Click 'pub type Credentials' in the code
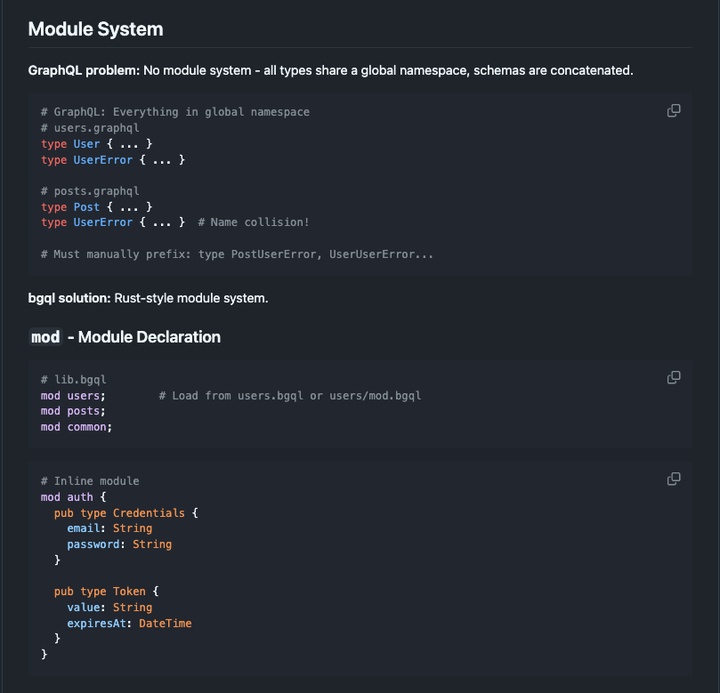Image resolution: width=720 pixels, height=693 pixels. (x=125, y=513)
